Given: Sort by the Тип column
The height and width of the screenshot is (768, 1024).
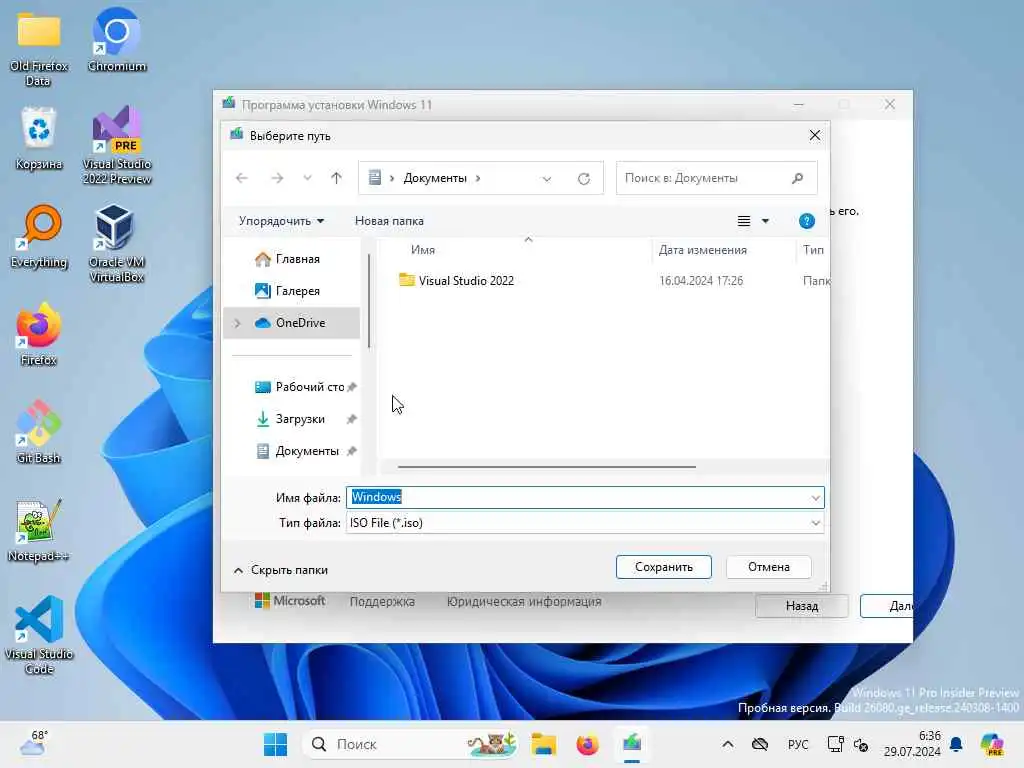Looking at the screenshot, I should [x=813, y=249].
